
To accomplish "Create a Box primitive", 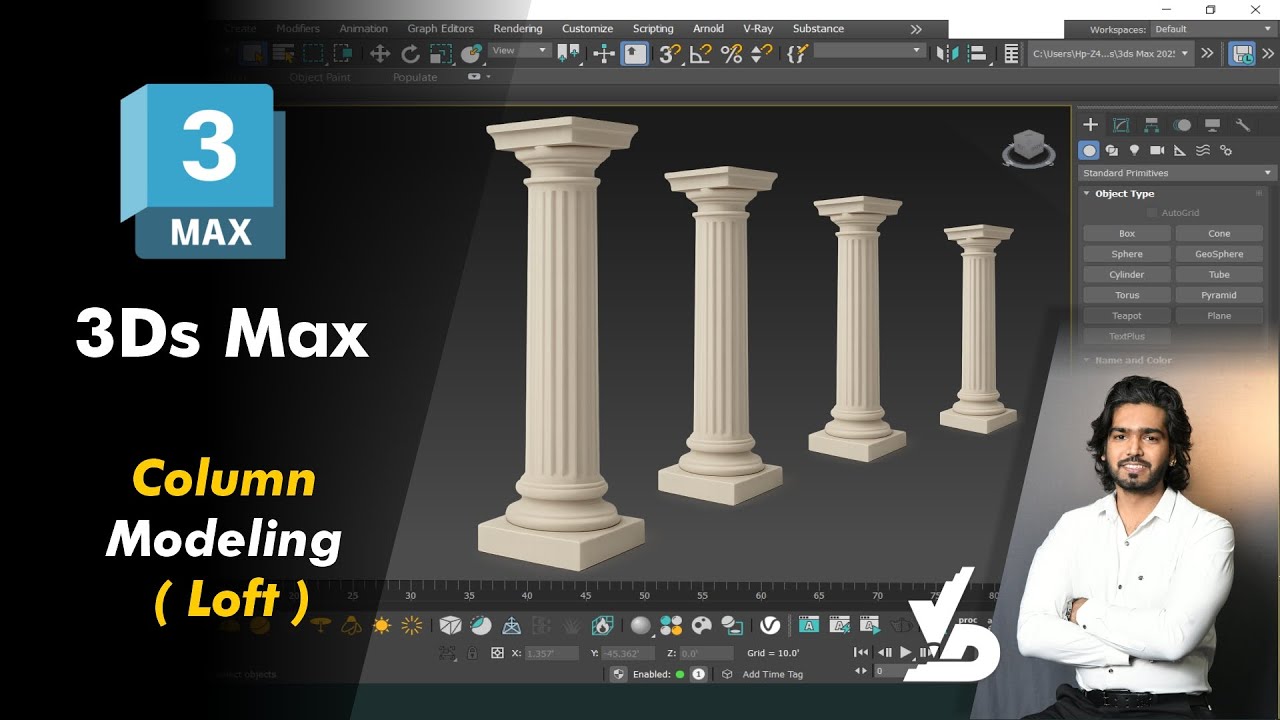I will tap(1127, 234).
